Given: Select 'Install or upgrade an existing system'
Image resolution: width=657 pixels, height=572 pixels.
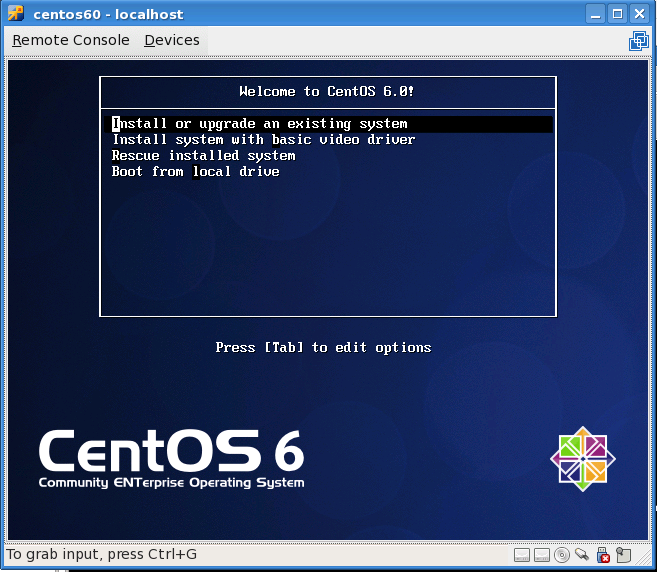Looking at the screenshot, I should pos(260,124).
